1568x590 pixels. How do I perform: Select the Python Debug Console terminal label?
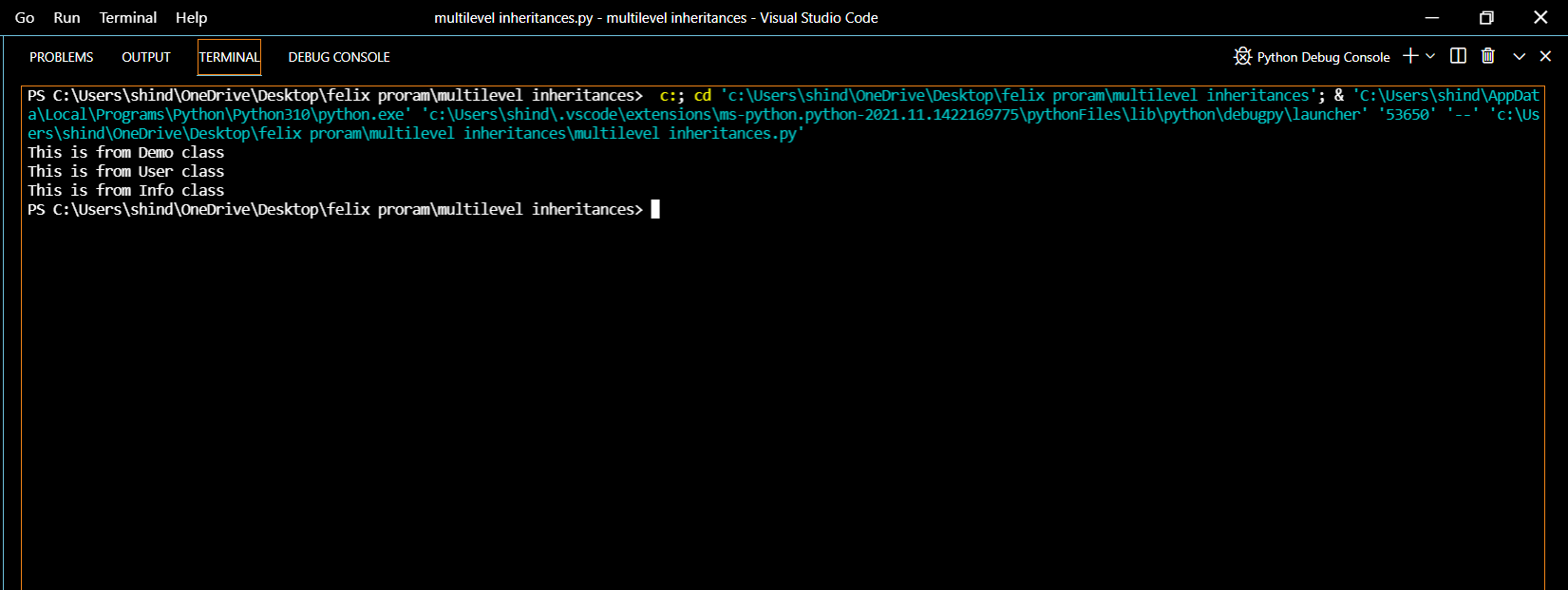[1323, 57]
